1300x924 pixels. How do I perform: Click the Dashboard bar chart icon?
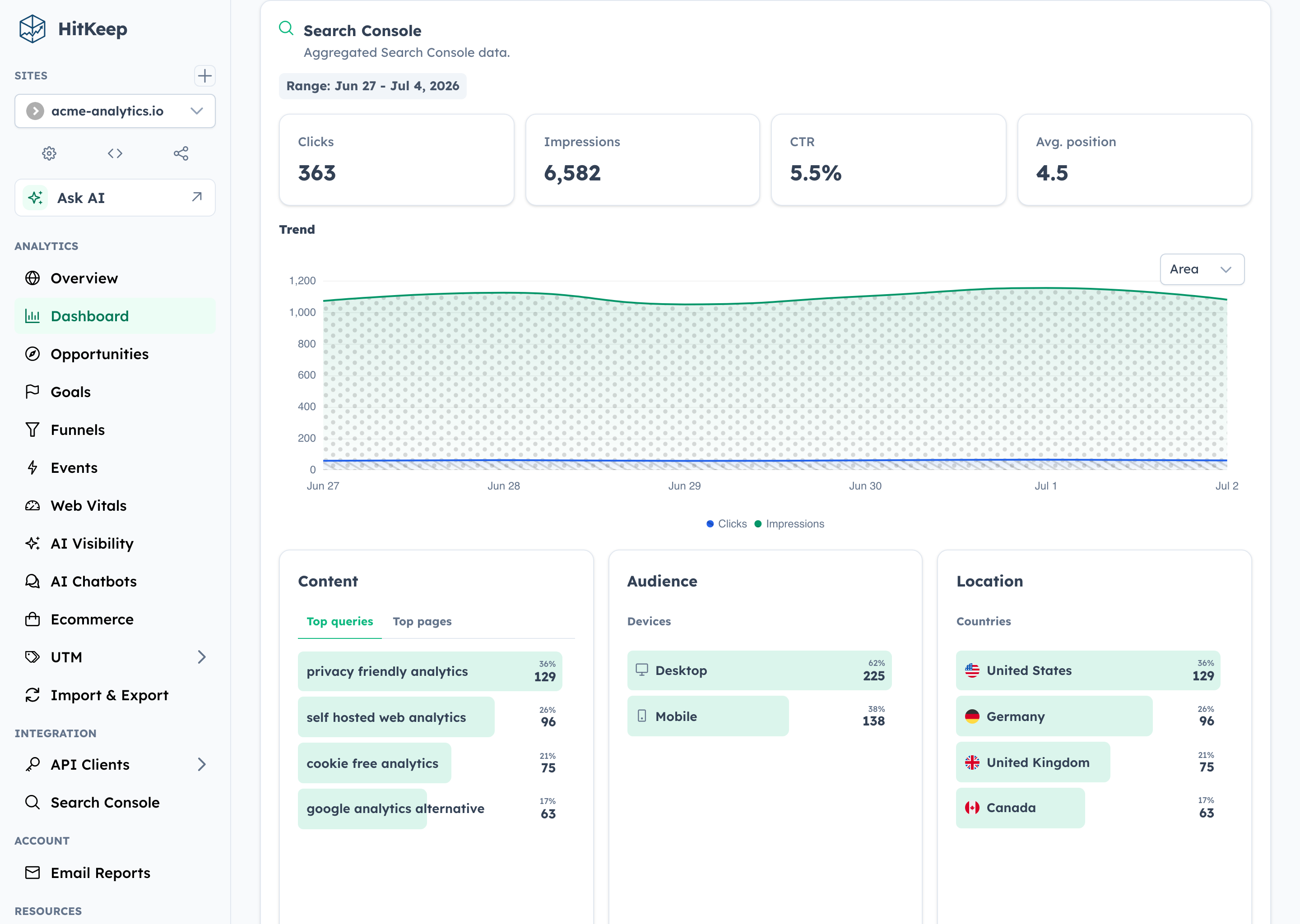point(32,316)
